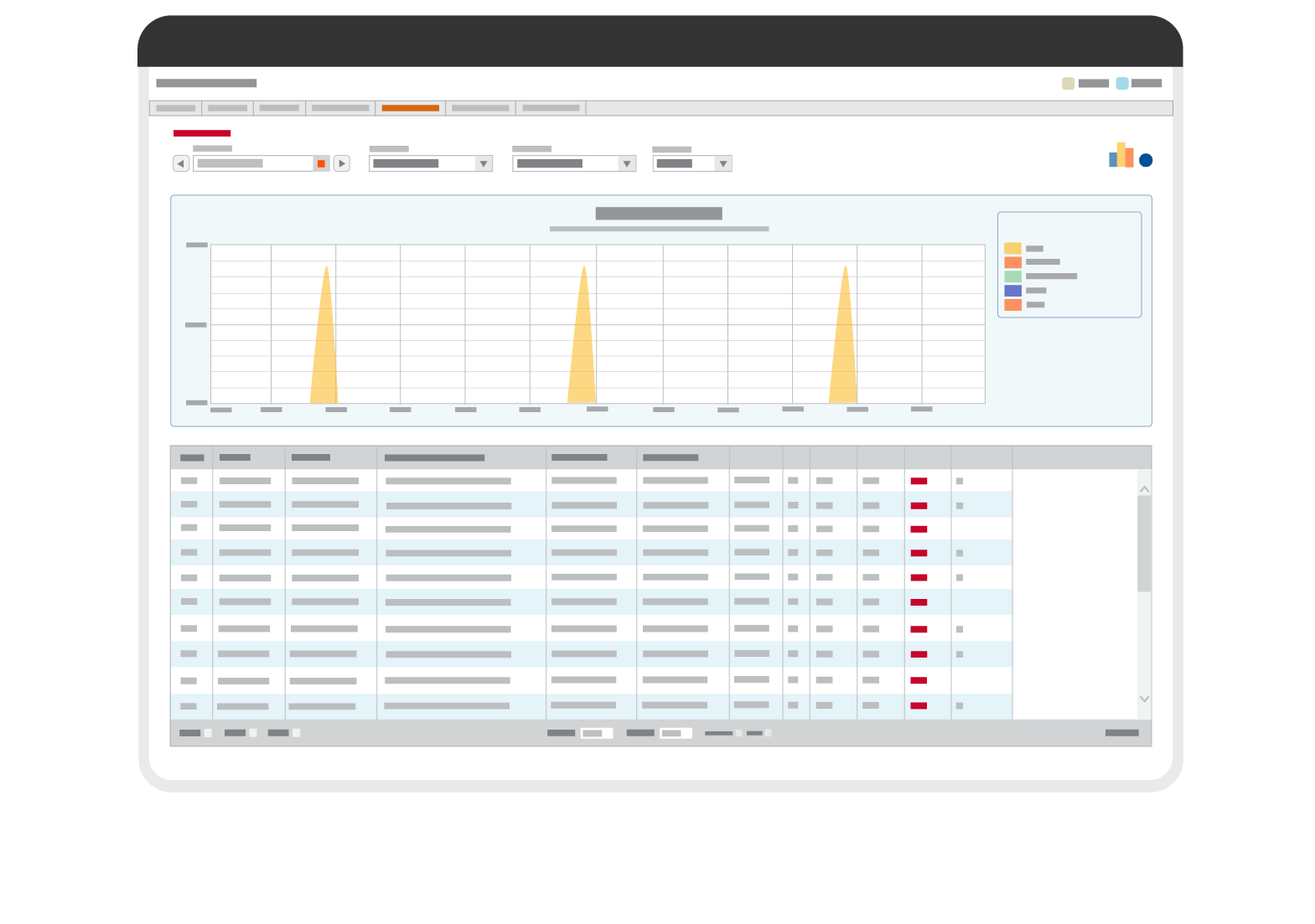Click the left arrow previous-date button
The height and width of the screenshot is (924, 1315).
180,163
